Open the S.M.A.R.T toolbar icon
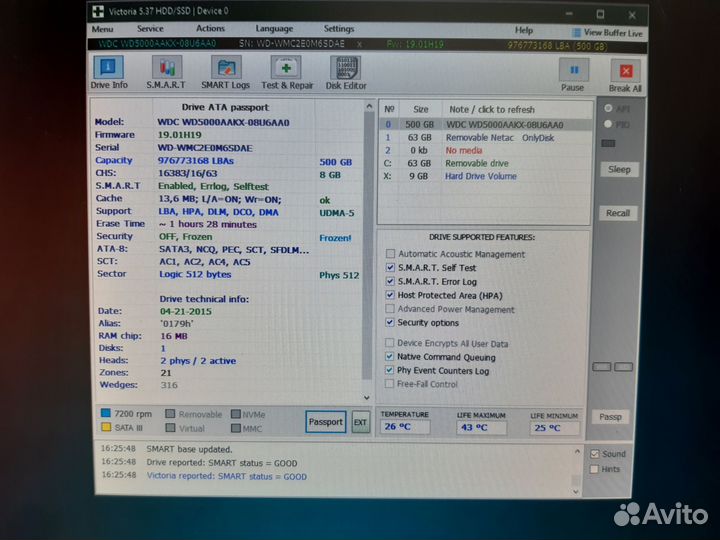Viewport: 720px width, 540px height. coord(166,73)
